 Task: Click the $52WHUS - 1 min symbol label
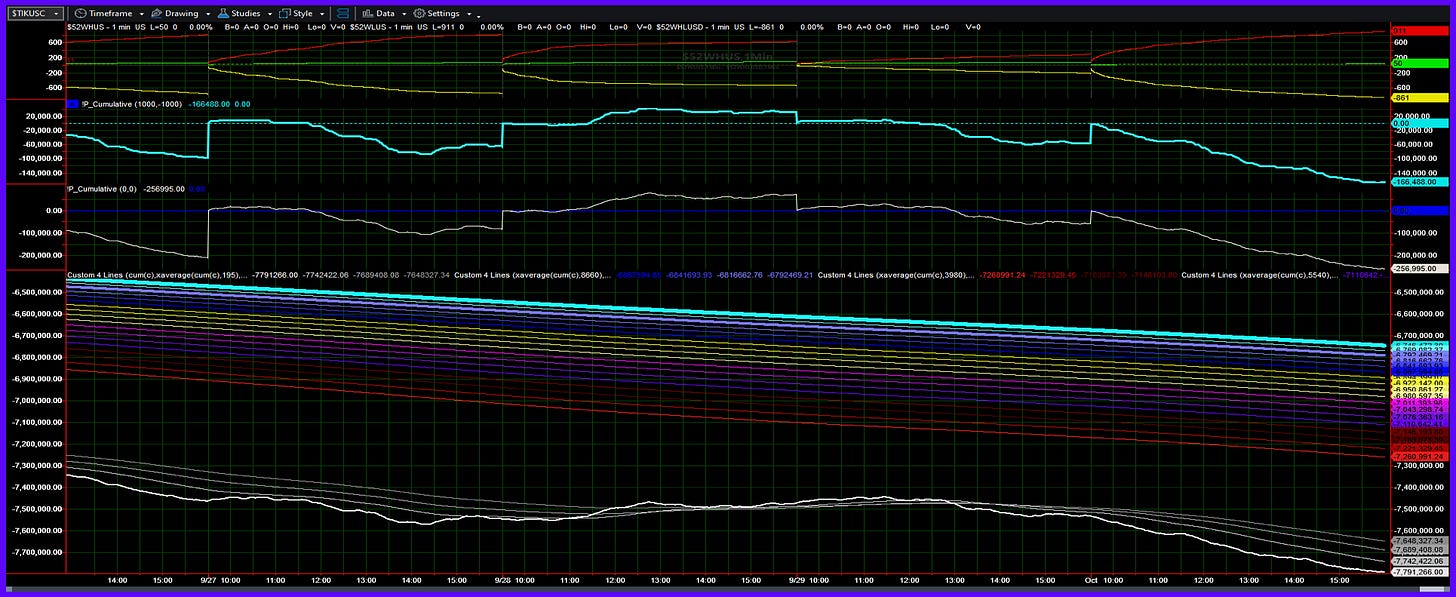click(100, 27)
